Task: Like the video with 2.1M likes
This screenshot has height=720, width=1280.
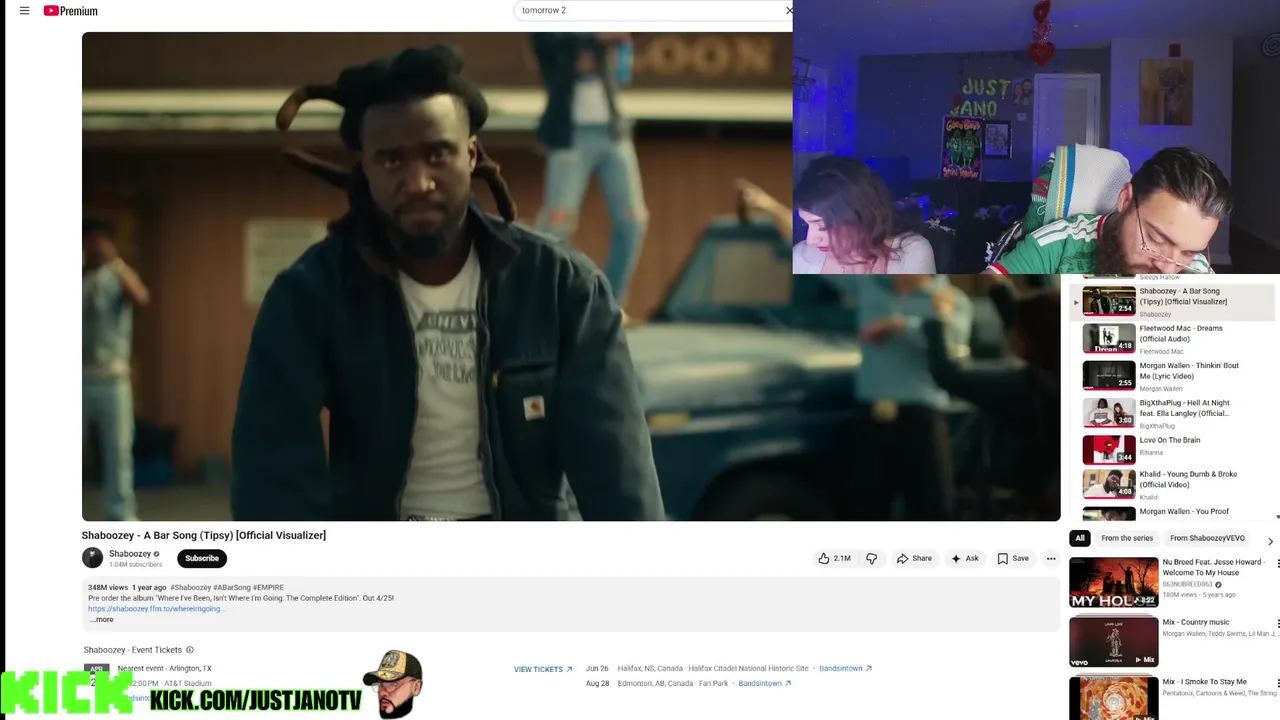Action: [x=834, y=558]
